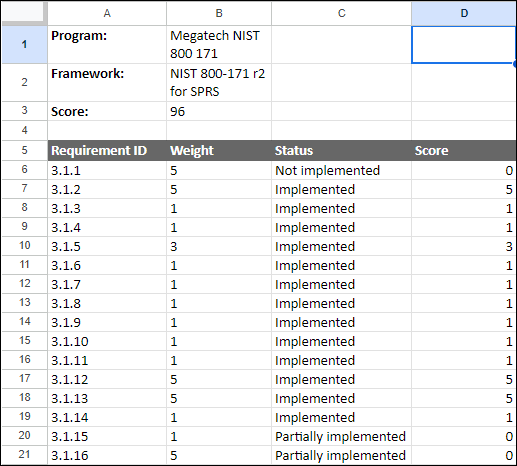Image resolution: width=517 pixels, height=466 pixels.
Task: Select row 15 header
Action: [x=24, y=341]
